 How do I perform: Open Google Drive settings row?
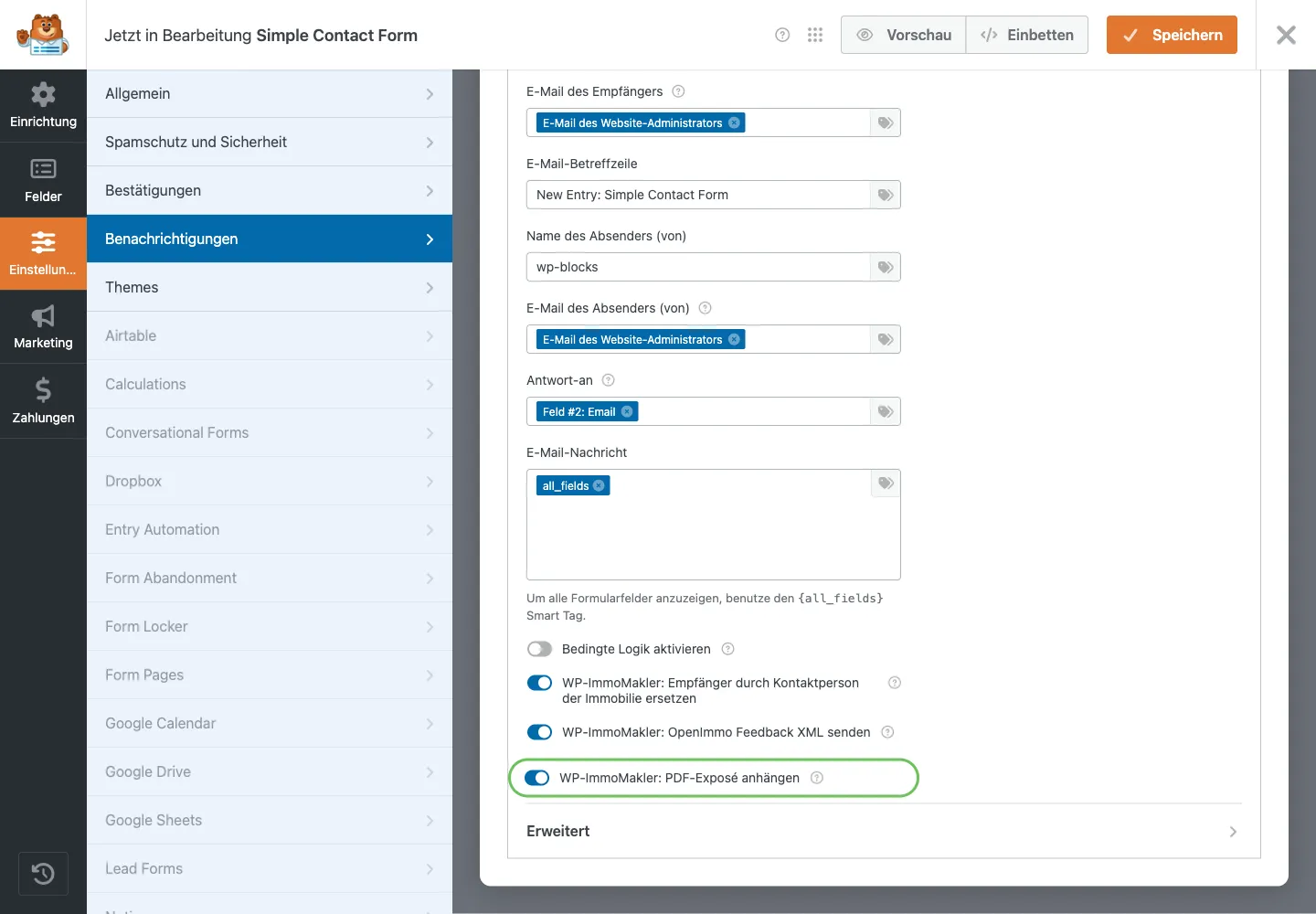[x=270, y=771]
